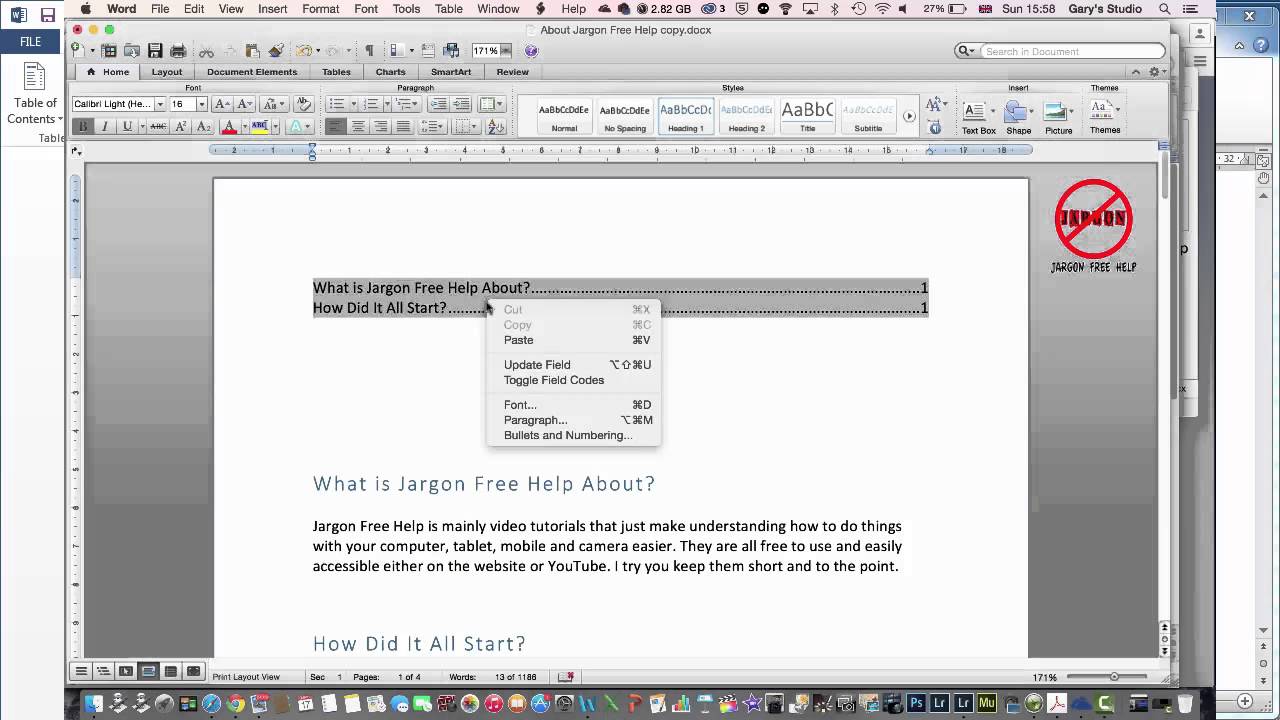Click Table of Contents in background window
The image size is (1280, 720).
click(35, 95)
